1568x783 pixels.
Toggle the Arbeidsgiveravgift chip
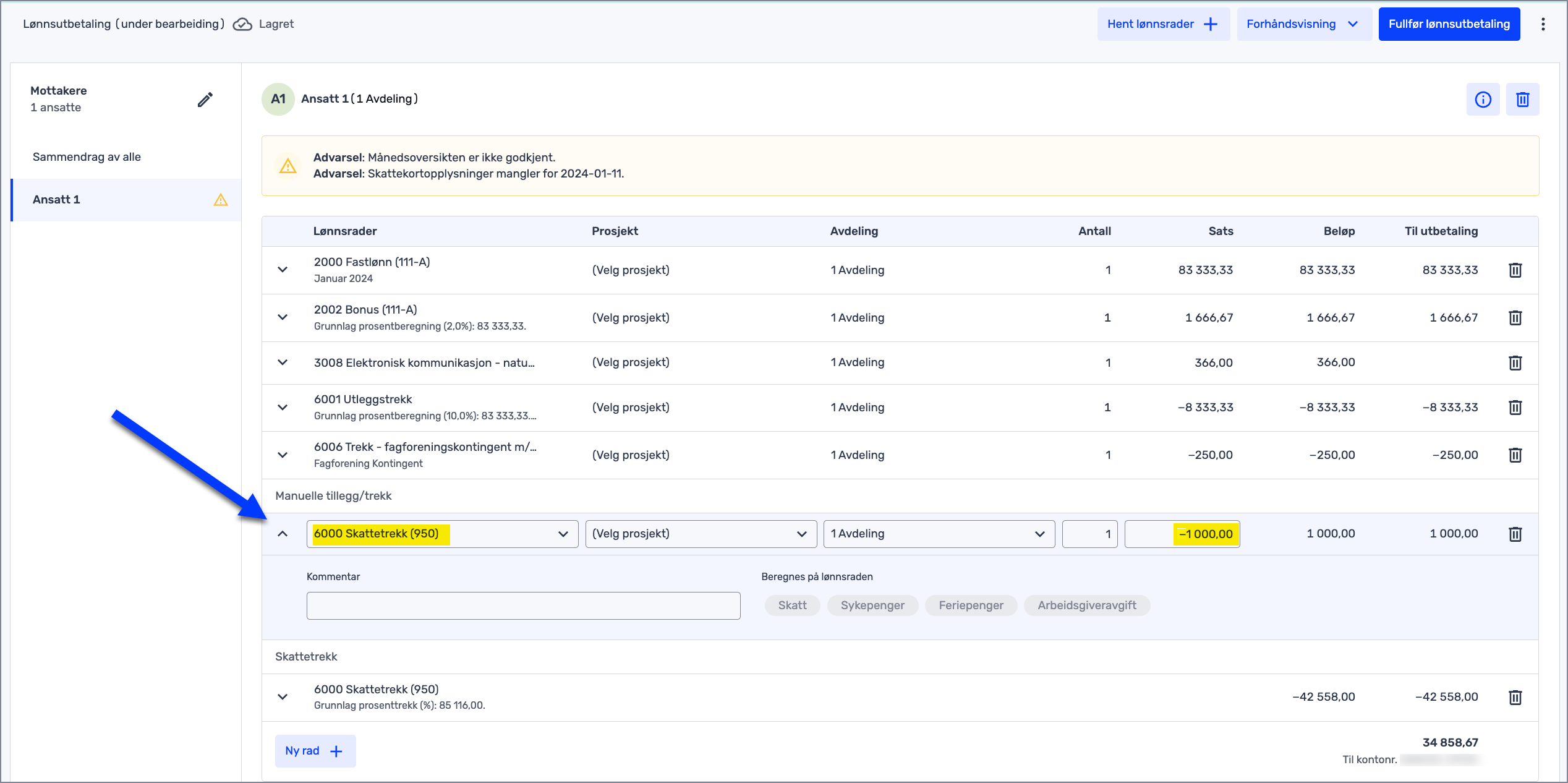point(1086,605)
